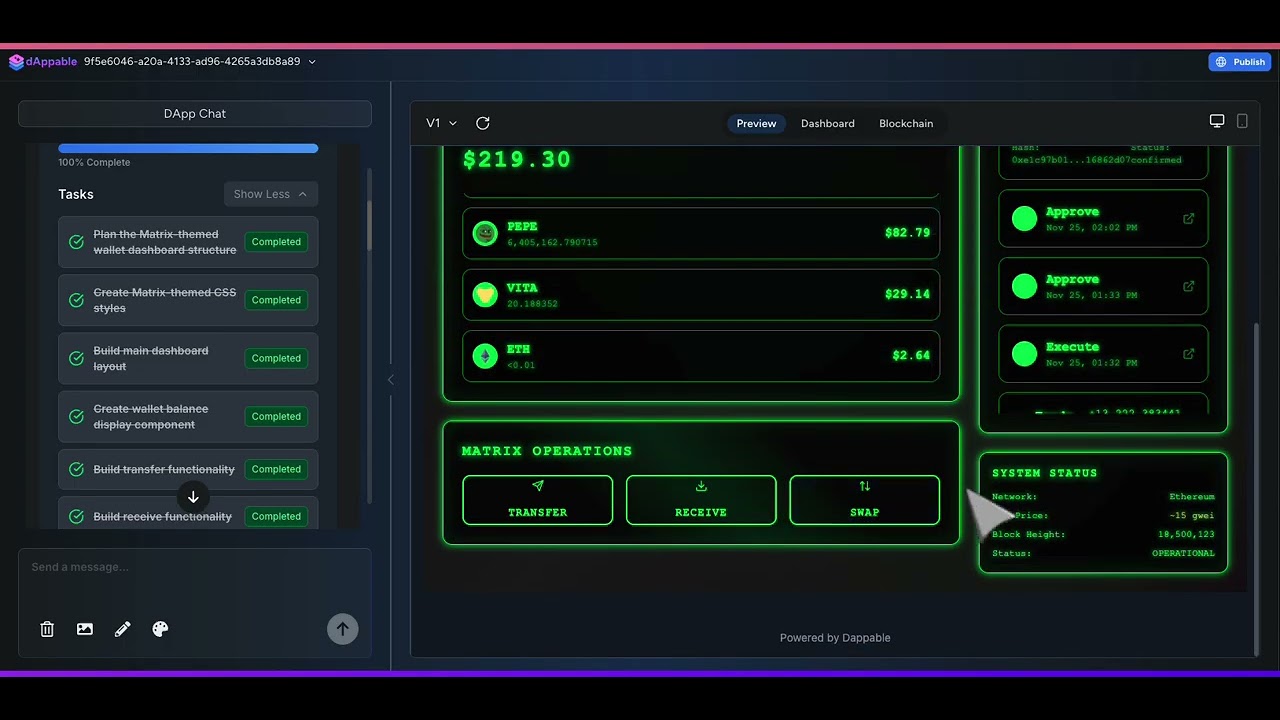Click the scroll-down arrow in chat

click(x=193, y=497)
